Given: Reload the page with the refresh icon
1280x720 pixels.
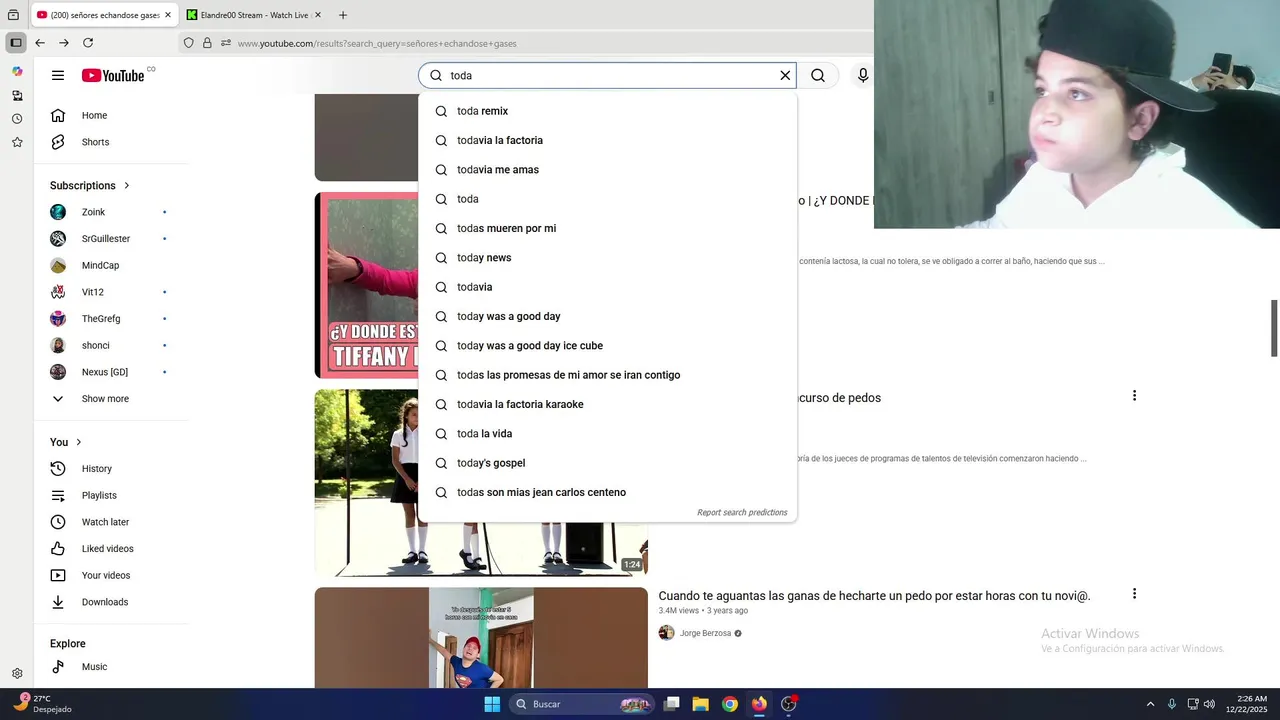Looking at the screenshot, I should click(x=88, y=43).
